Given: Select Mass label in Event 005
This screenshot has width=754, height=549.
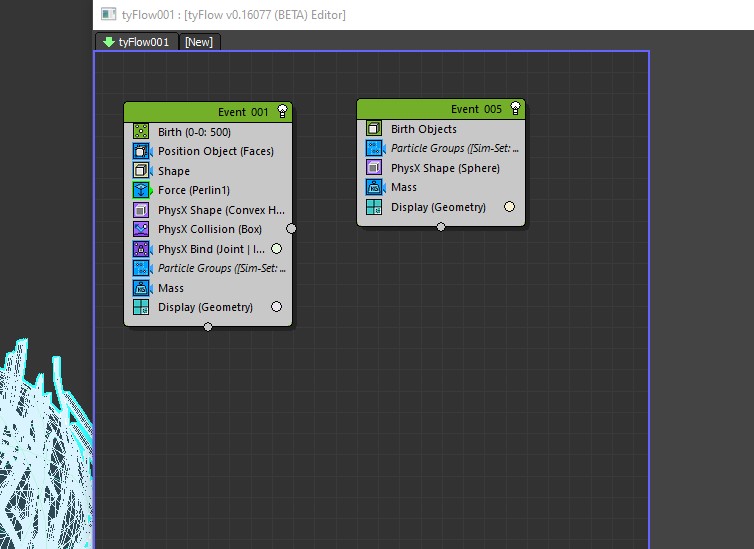Looking at the screenshot, I should [404, 187].
